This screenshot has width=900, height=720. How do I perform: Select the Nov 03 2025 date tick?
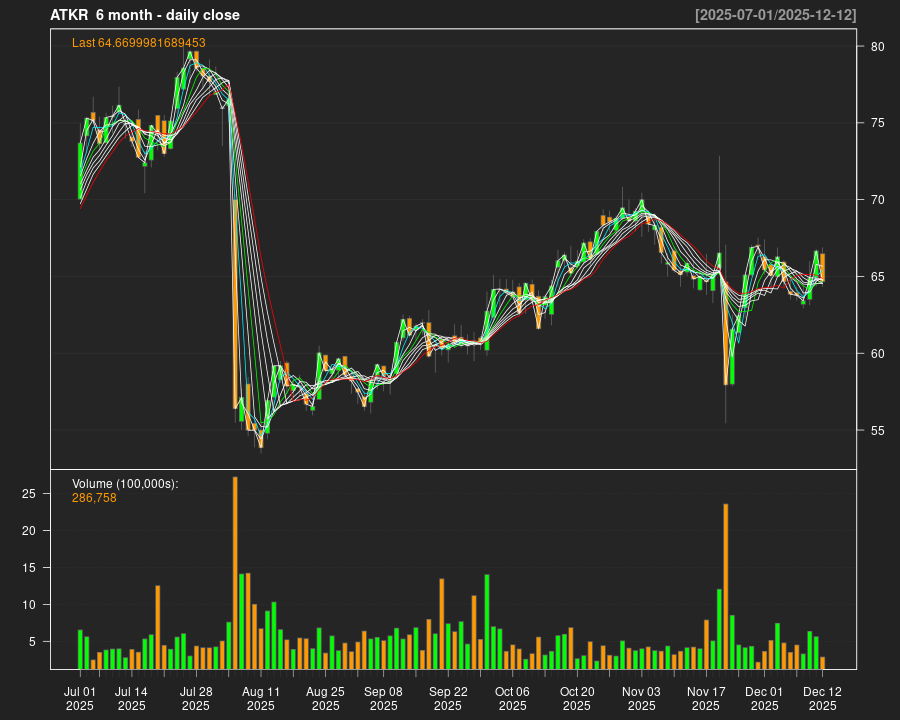pyautogui.click(x=641, y=698)
